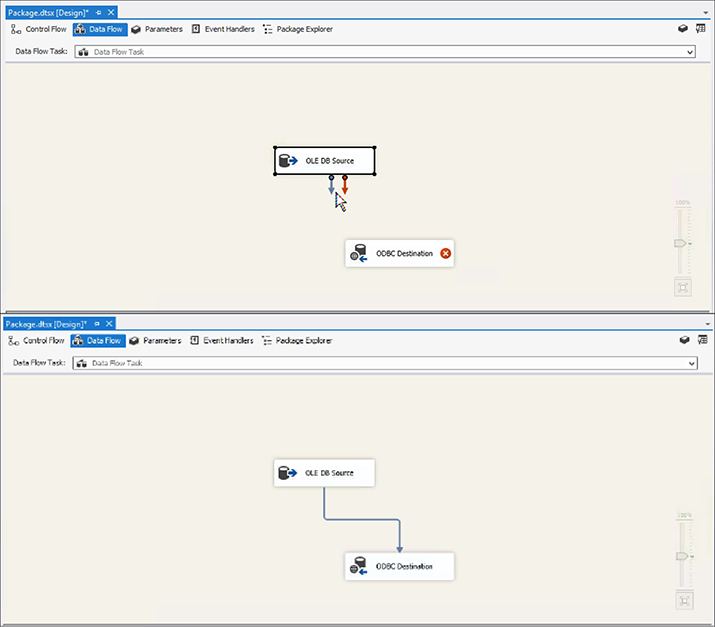
Task: Click ODBC Destination icon in upper canvas
Action: 359,253
